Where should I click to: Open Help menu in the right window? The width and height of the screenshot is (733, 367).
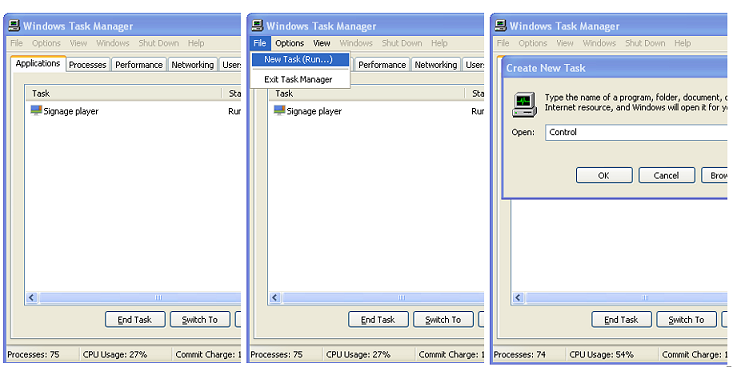click(683, 43)
